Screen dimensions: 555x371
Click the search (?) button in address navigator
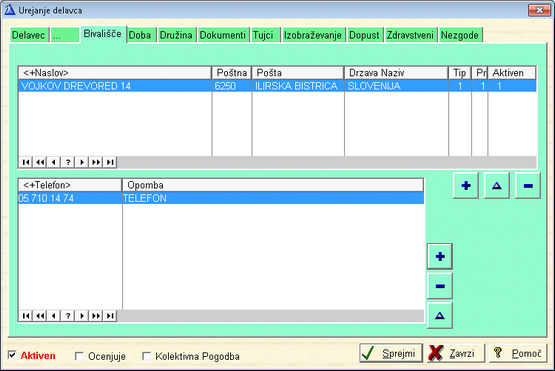coord(68,162)
